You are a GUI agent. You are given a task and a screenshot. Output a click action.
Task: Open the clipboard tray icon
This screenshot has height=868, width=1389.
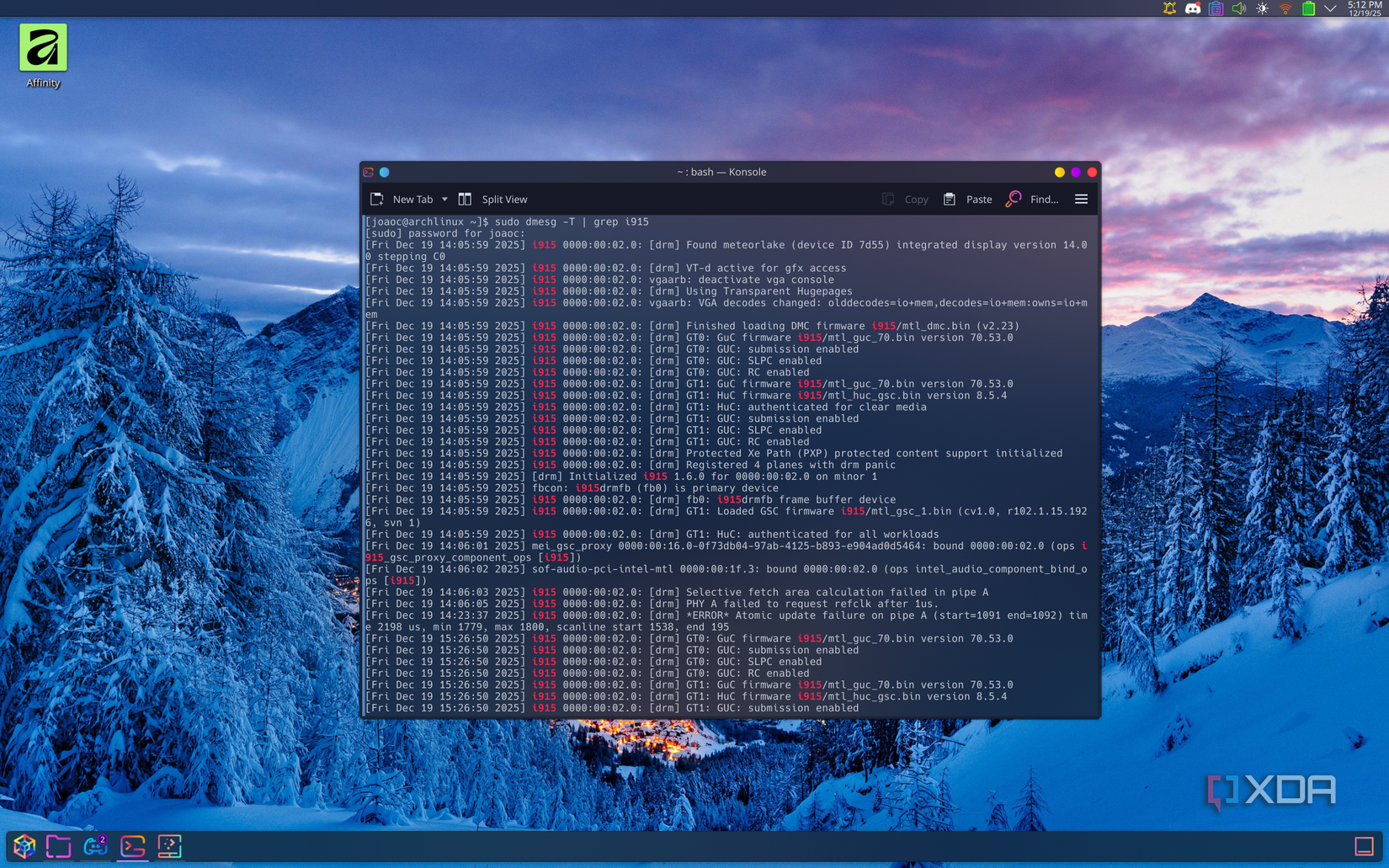click(1216, 8)
